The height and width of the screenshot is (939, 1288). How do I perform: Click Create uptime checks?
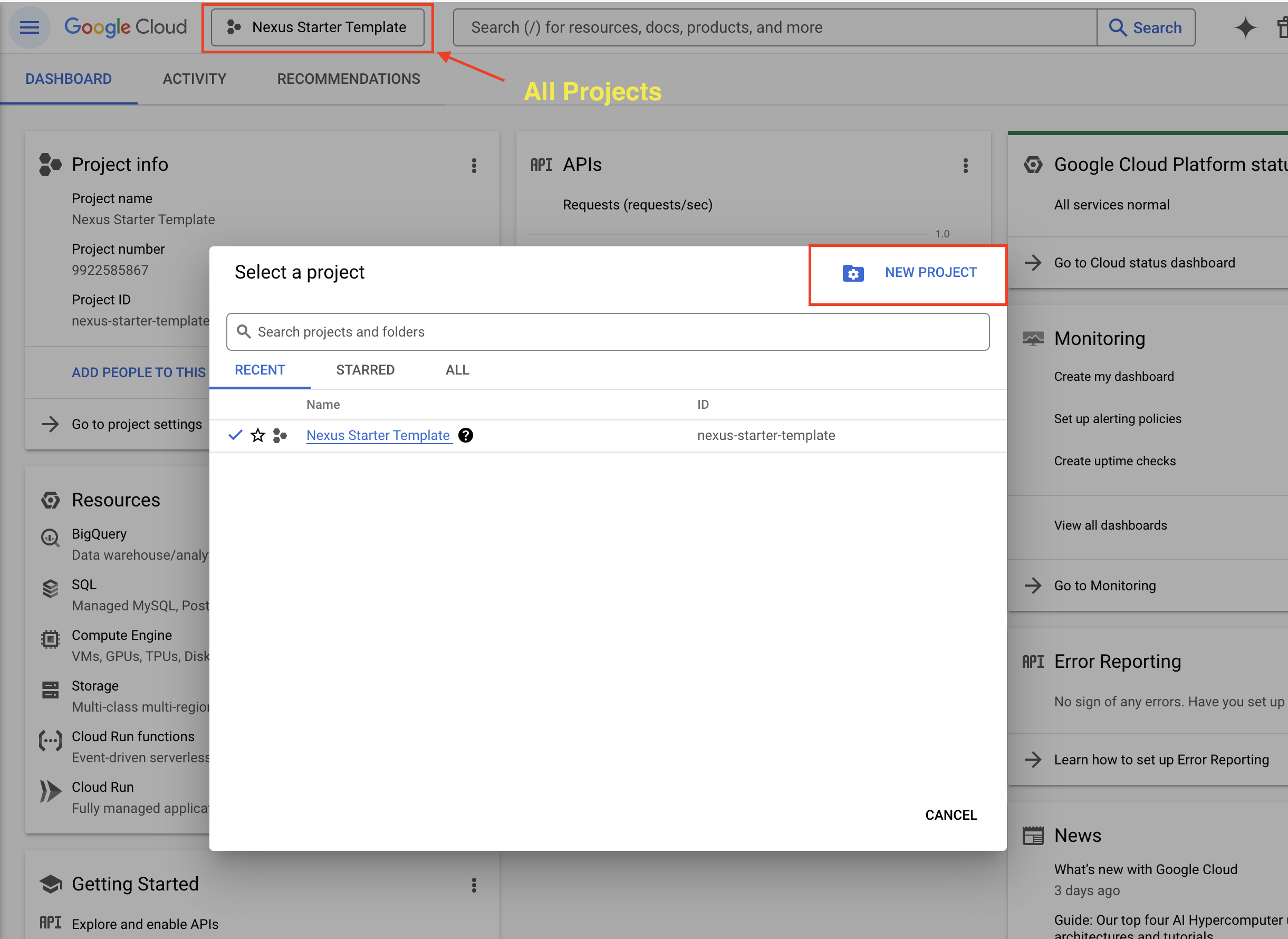pyautogui.click(x=1114, y=461)
